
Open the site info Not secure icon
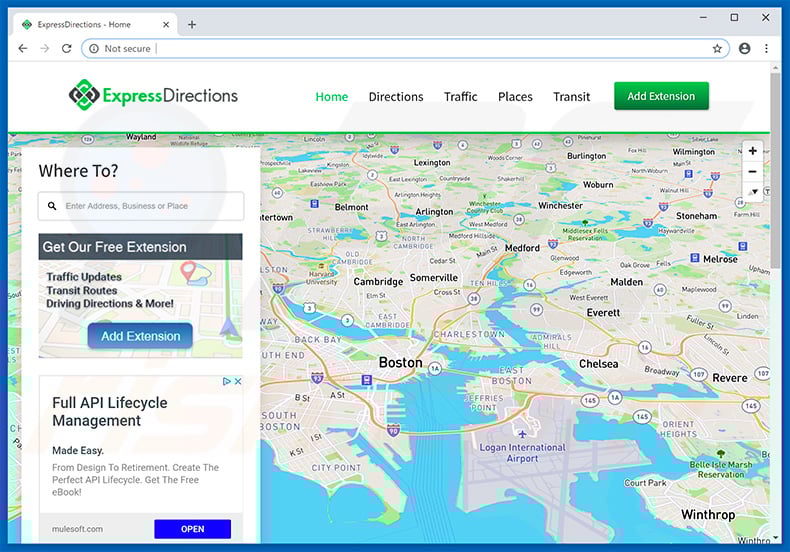coord(94,49)
